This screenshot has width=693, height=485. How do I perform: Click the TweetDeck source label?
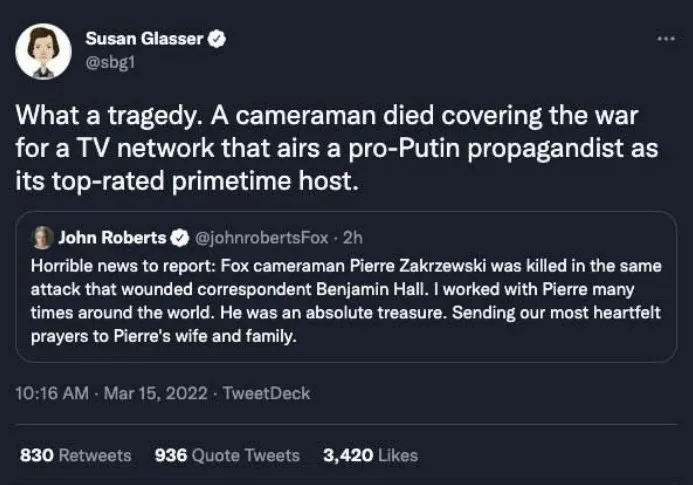268,394
